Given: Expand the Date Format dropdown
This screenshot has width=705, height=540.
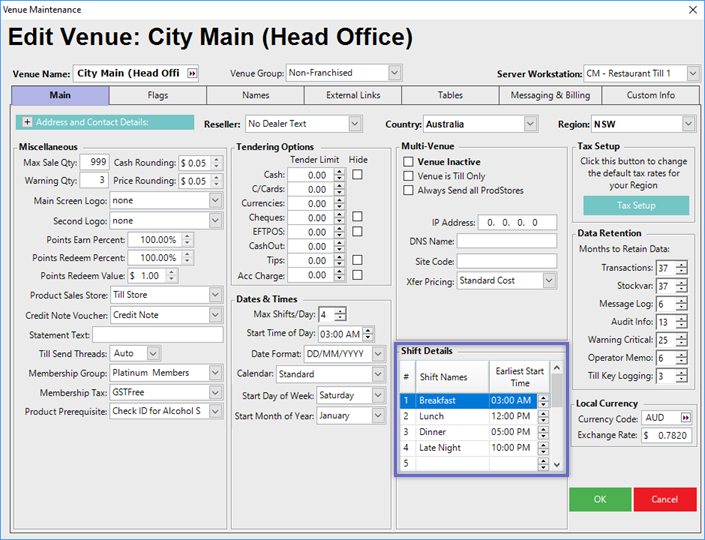Looking at the screenshot, I should (x=378, y=354).
